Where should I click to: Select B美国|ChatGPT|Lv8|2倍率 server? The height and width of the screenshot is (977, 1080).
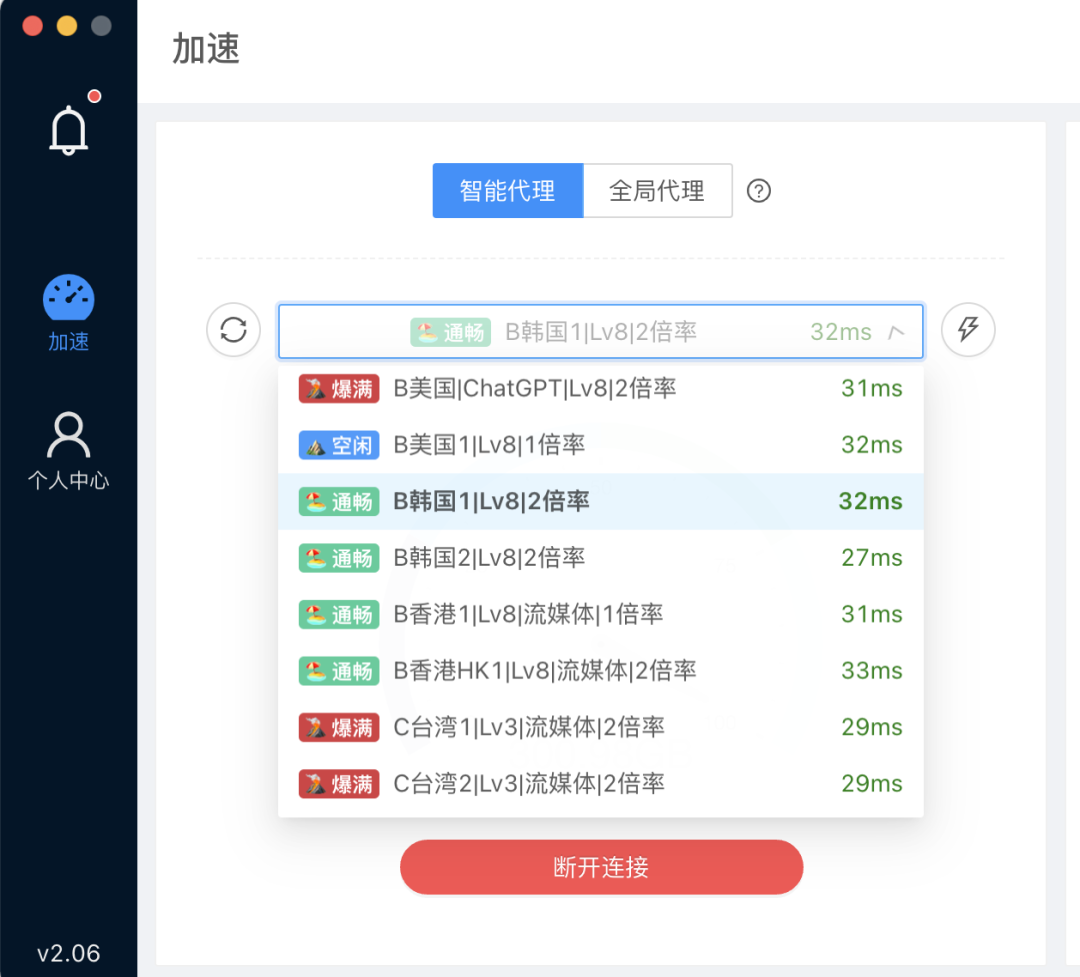click(535, 389)
